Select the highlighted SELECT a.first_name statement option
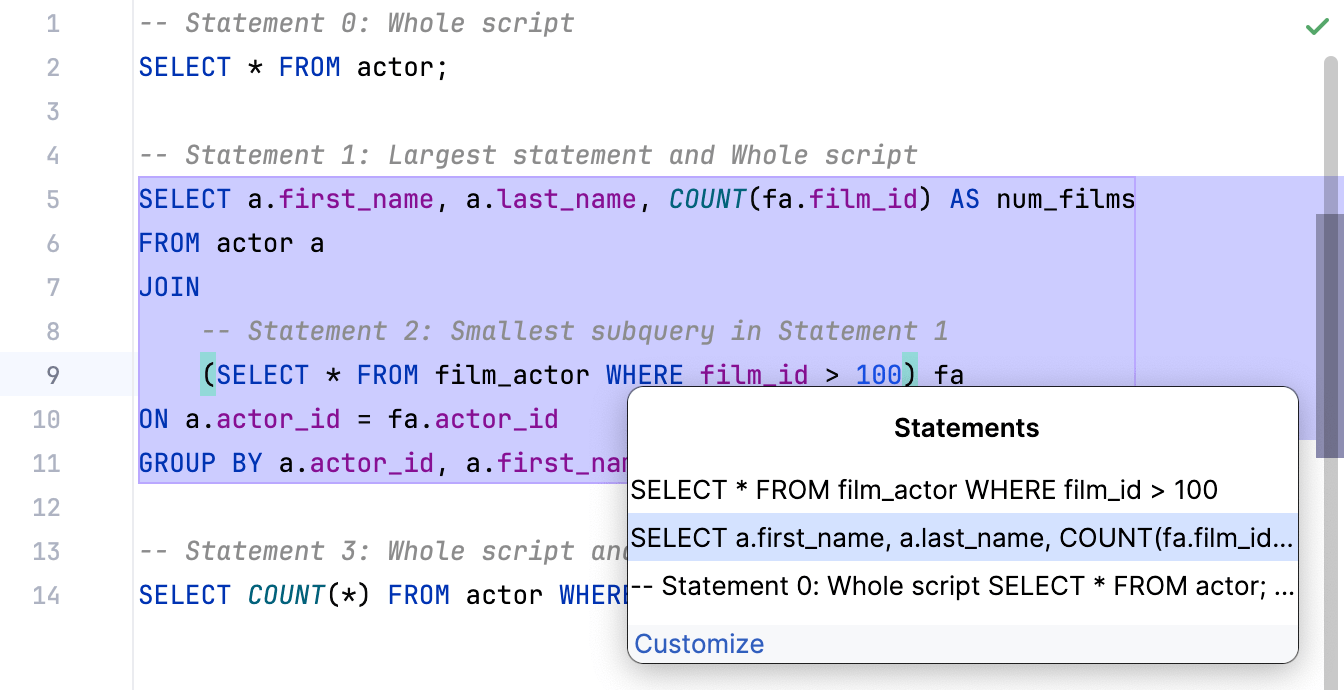 point(962,538)
